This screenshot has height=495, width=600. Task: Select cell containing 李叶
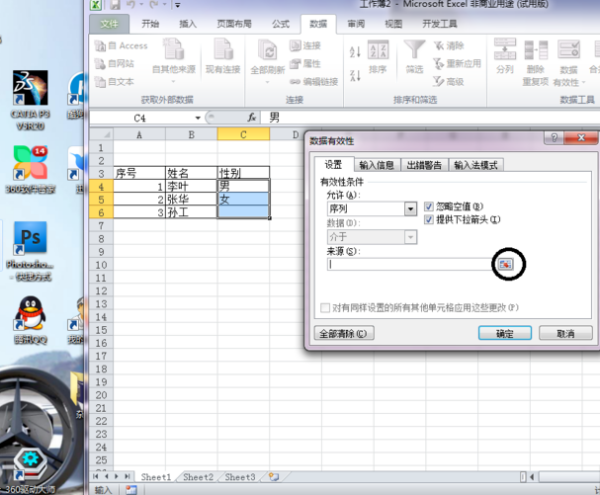click(x=191, y=187)
